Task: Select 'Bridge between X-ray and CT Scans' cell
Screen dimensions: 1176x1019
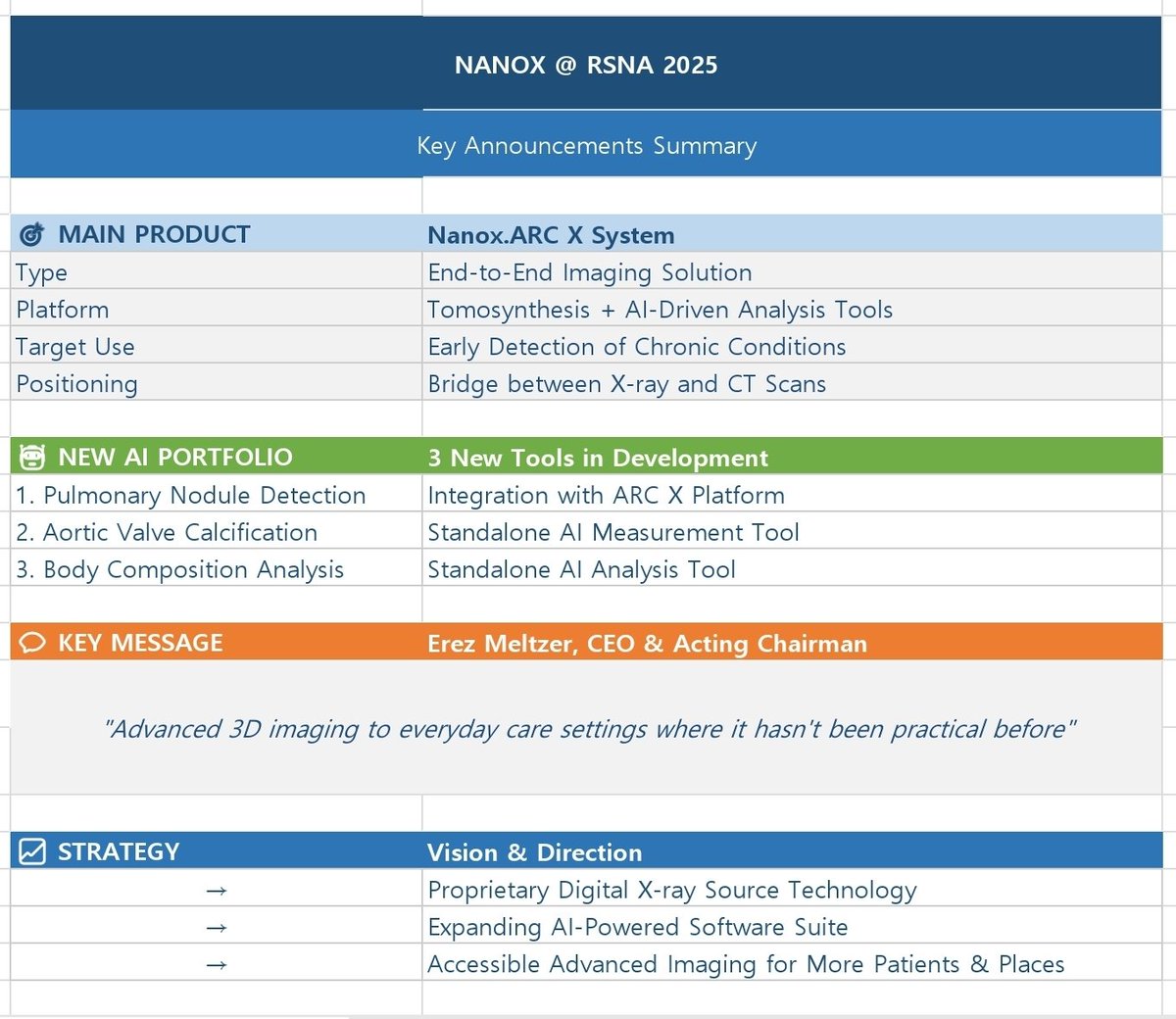Action: (792, 383)
